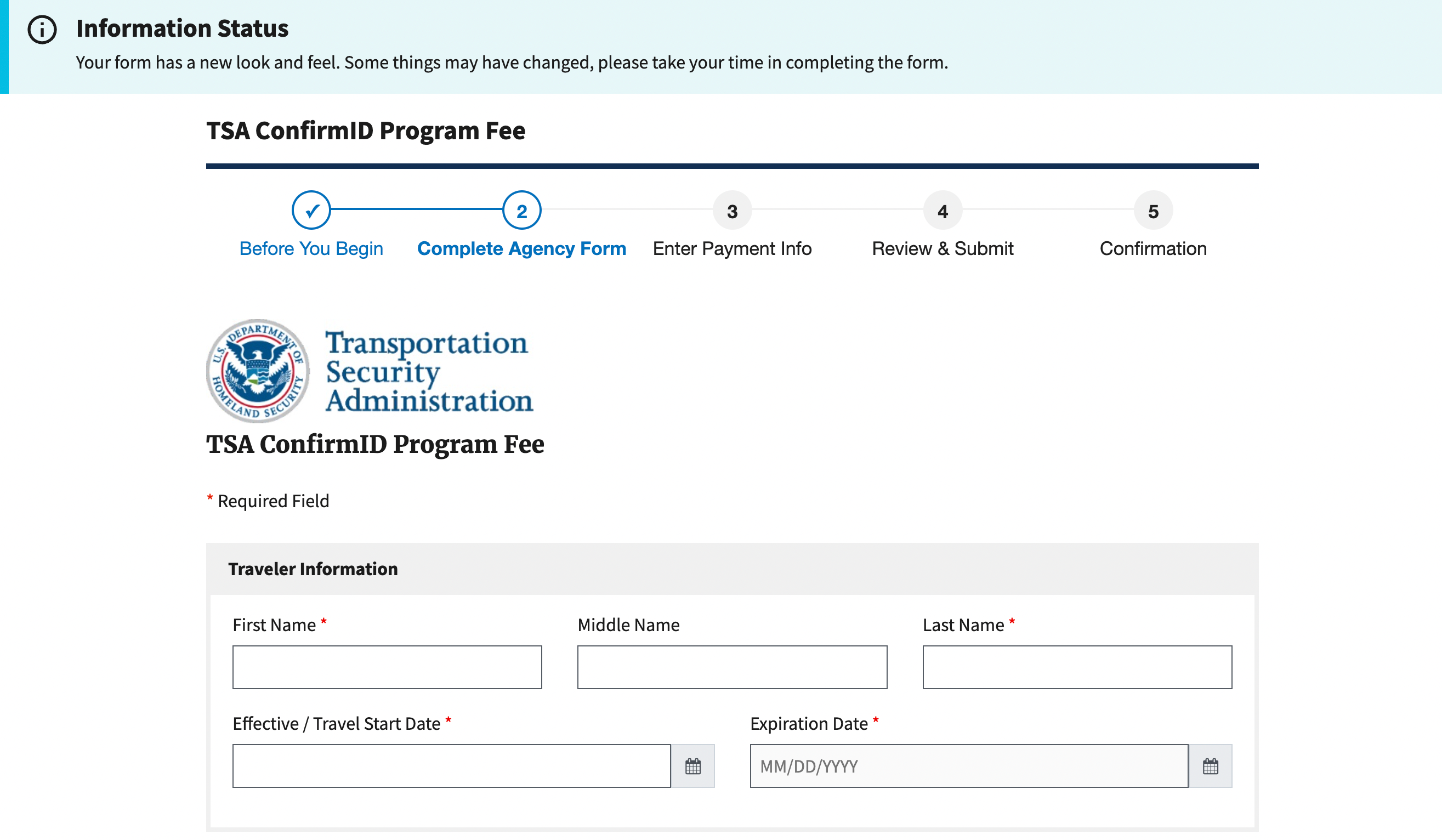This screenshot has width=1442, height=840.
Task: Click the step 2 circle icon
Action: tap(521, 211)
